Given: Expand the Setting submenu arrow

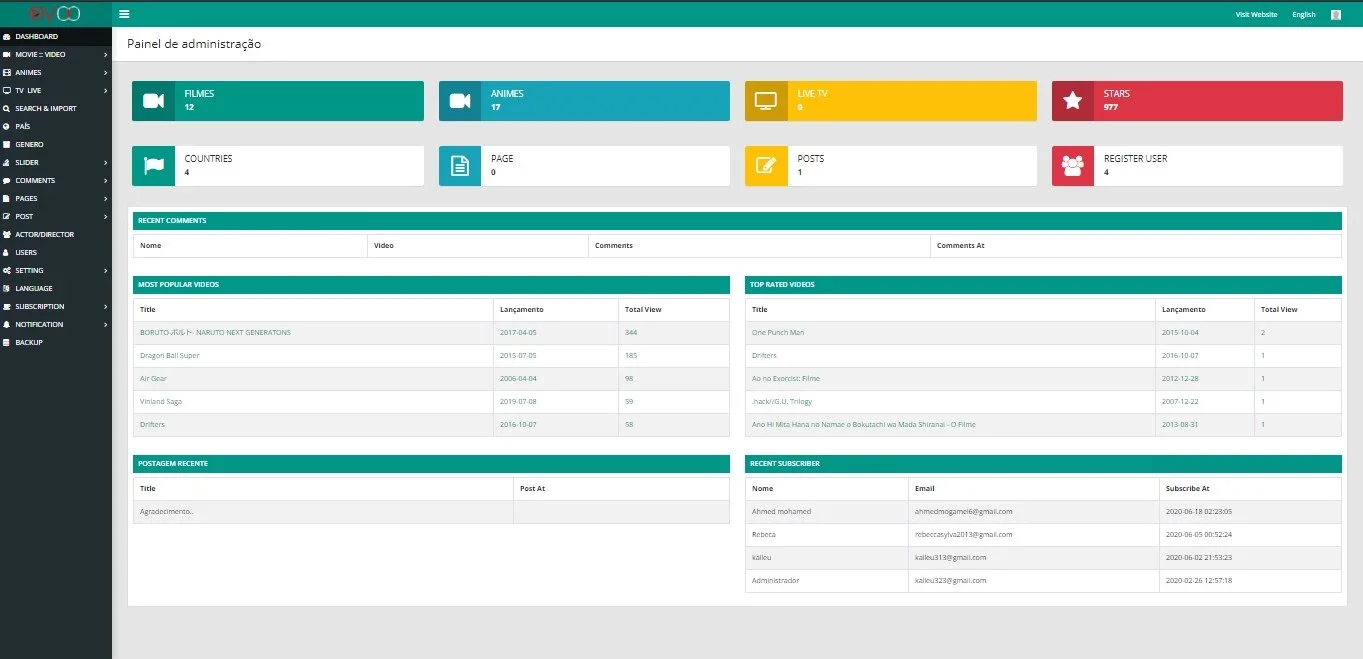Looking at the screenshot, I should [x=105, y=271].
